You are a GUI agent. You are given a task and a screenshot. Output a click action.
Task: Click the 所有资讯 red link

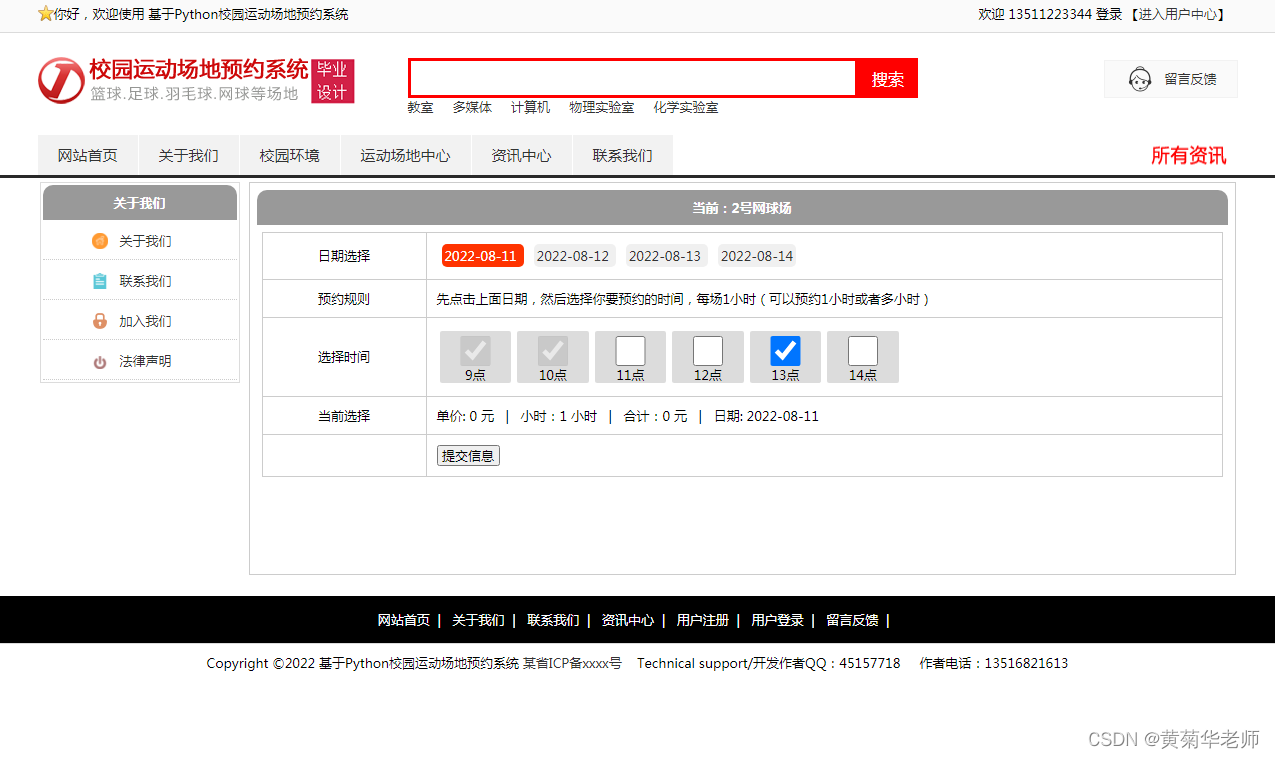[1189, 156]
